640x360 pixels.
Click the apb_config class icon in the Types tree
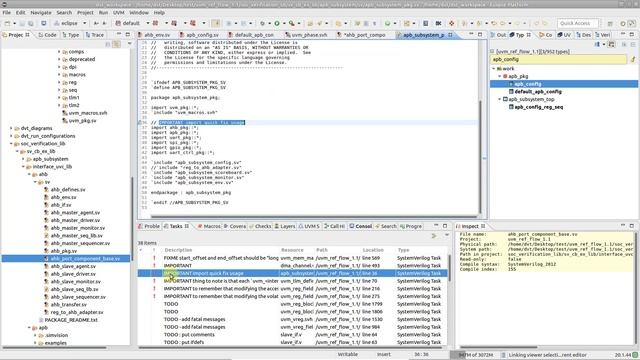click(x=511, y=84)
